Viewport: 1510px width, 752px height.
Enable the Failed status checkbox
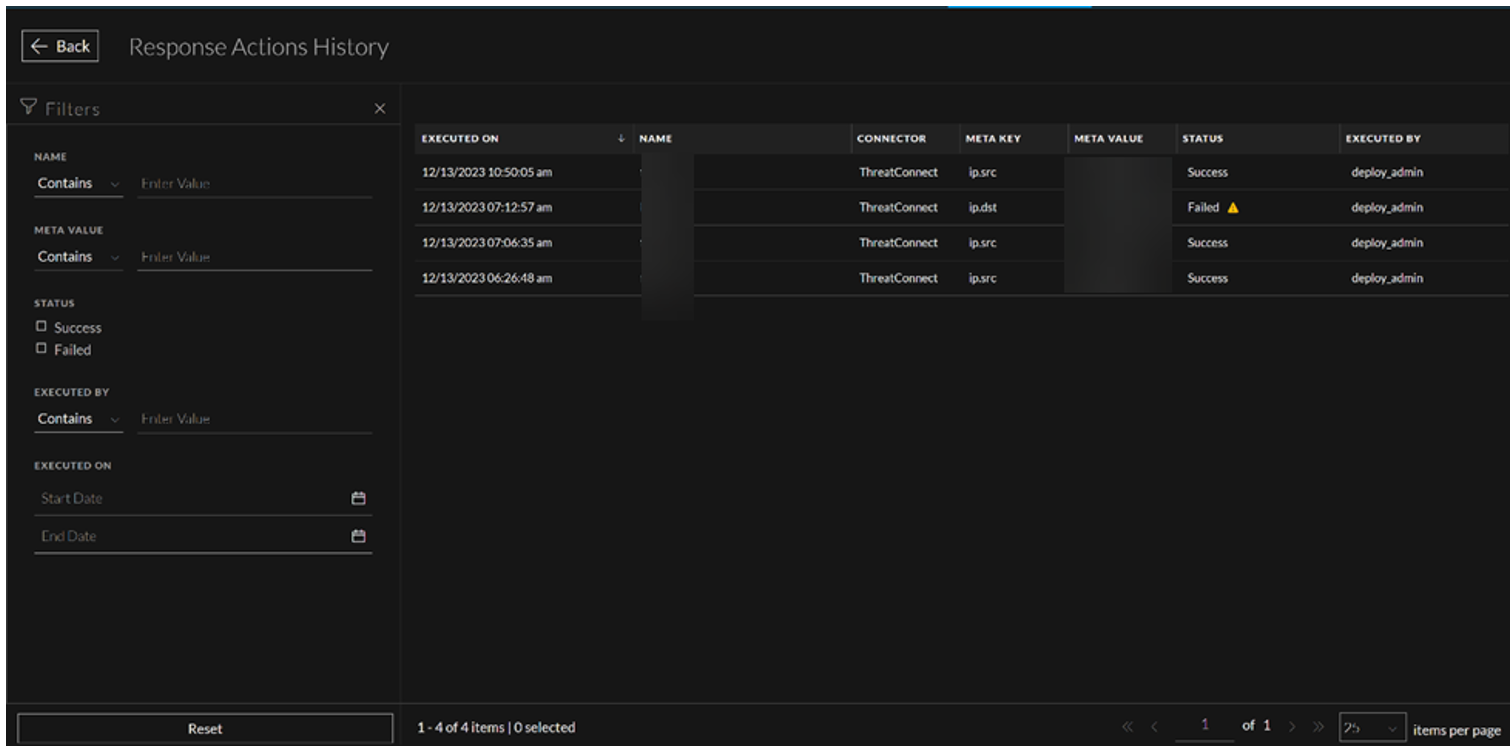[x=41, y=349]
